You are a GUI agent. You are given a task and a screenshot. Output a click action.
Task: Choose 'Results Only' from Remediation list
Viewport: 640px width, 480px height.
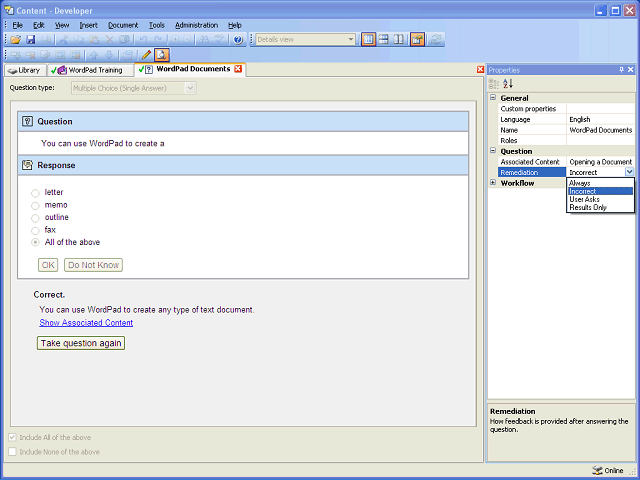point(600,207)
